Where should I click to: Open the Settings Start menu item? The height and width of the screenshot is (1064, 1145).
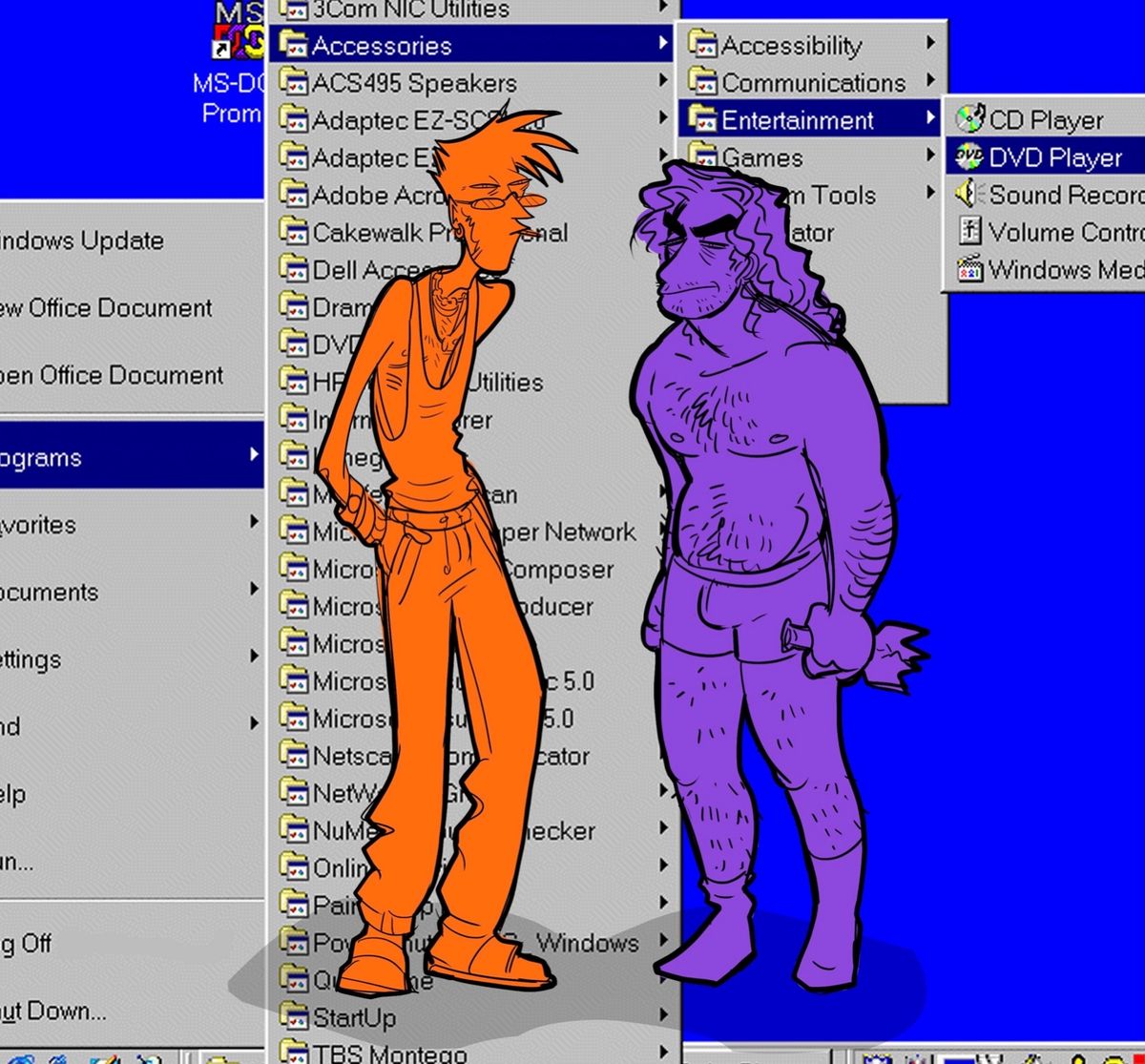click(x=132, y=658)
